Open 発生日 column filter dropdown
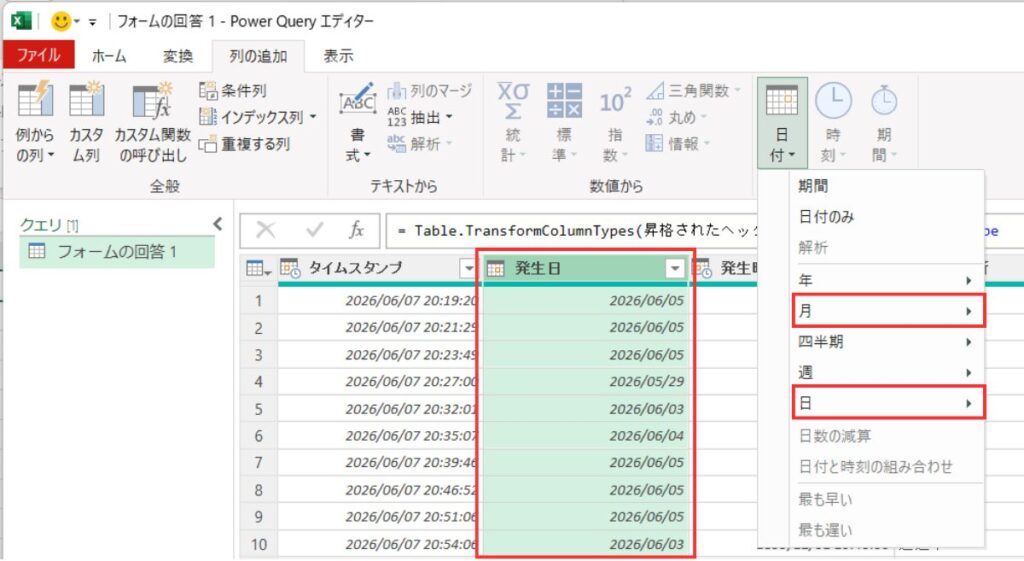 coord(675,268)
